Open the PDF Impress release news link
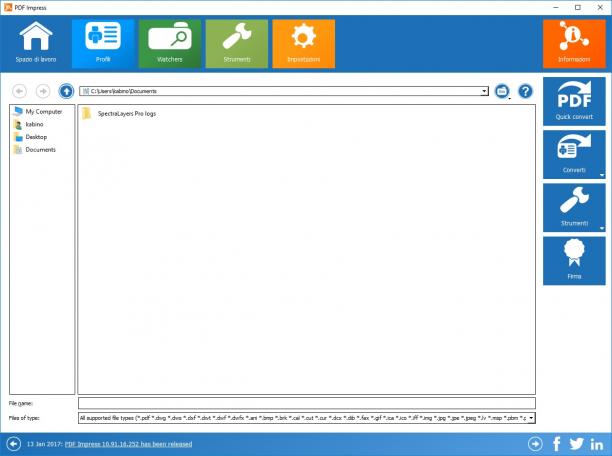Image resolution: width=612 pixels, height=456 pixels. [x=128, y=444]
